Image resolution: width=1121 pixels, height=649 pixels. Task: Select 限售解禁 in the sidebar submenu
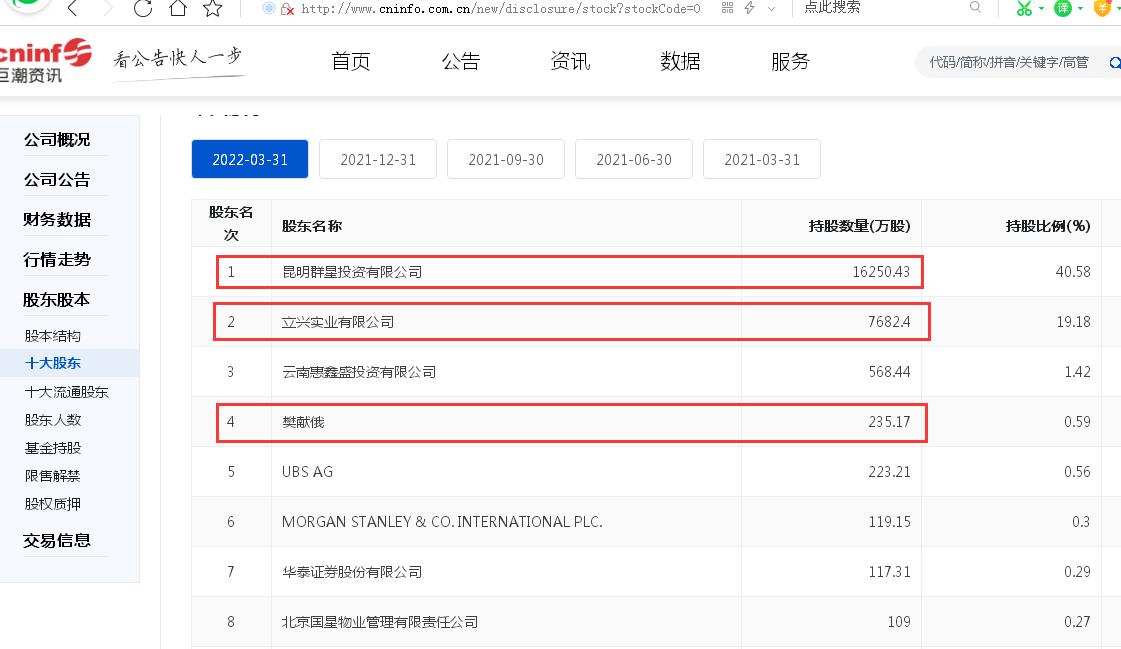click(53, 476)
